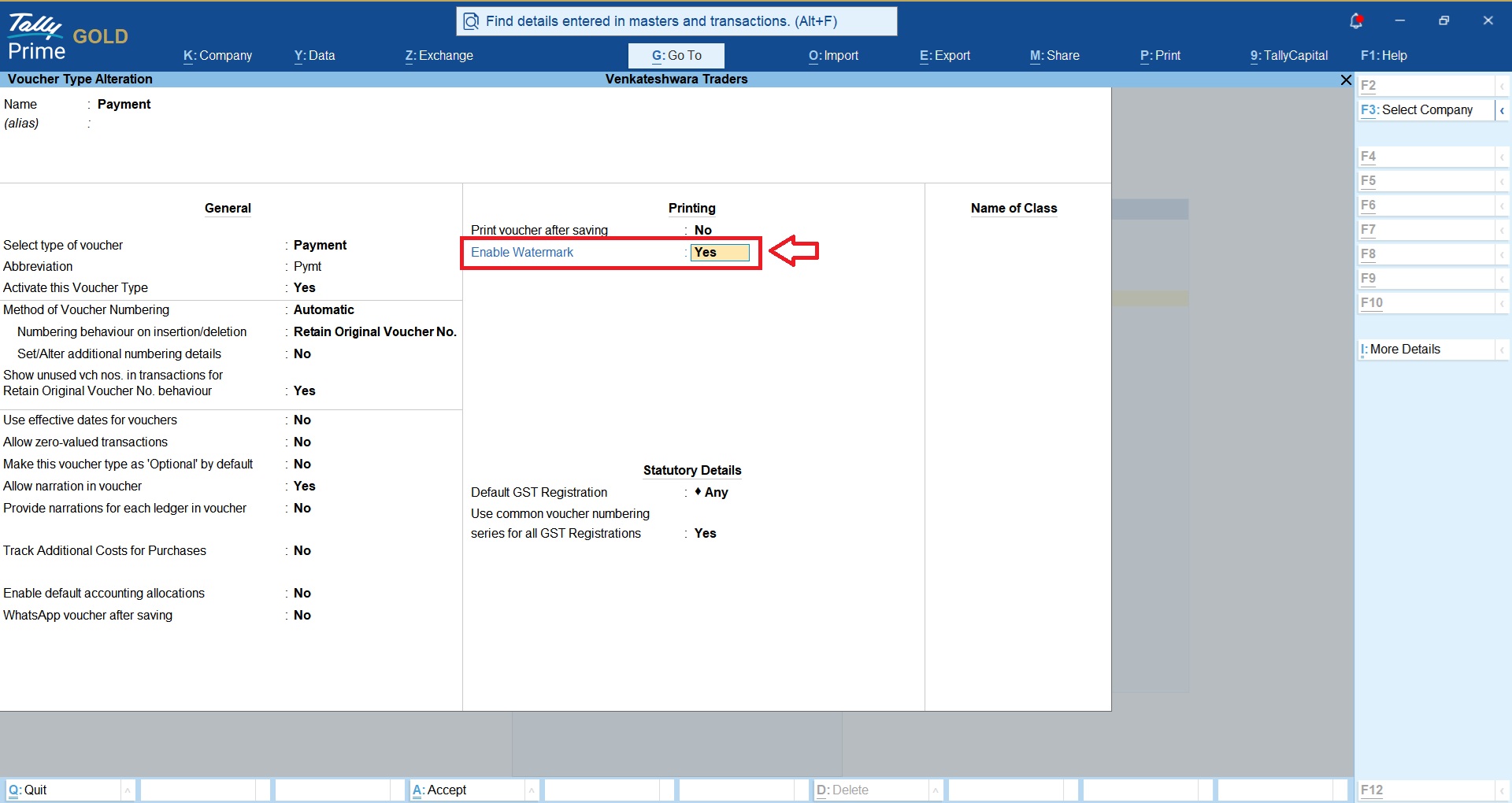
Task: Click the Tally Prime GOLD logo
Action: [x=68, y=38]
